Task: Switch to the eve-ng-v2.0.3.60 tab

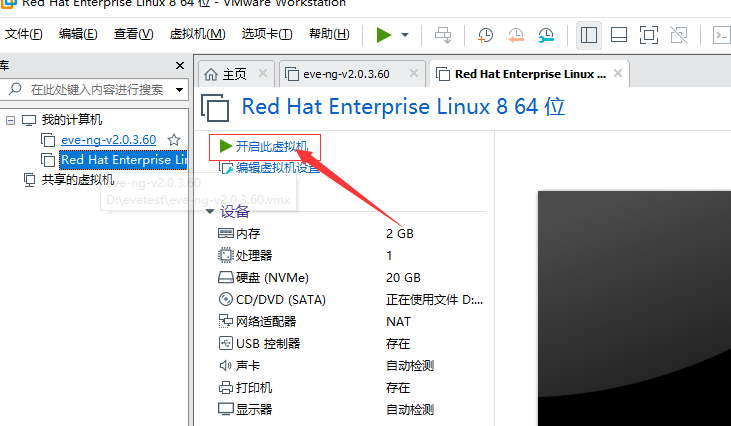Action: 346,74
